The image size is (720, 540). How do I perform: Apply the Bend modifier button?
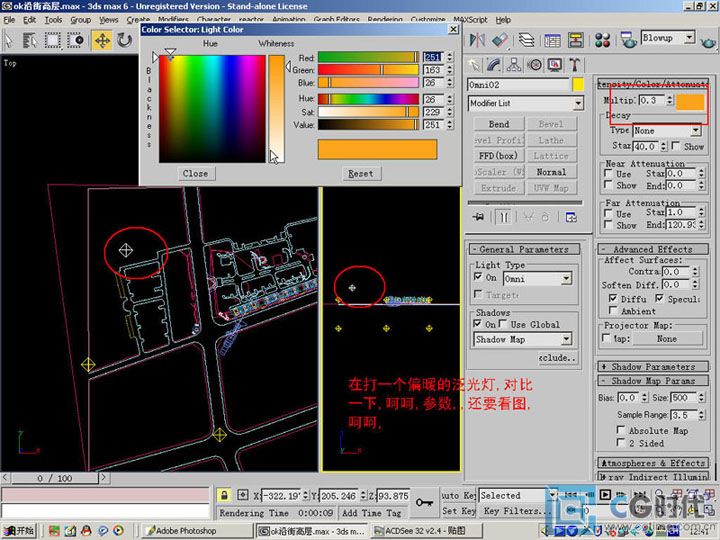pyautogui.click(x=499, y=124)
